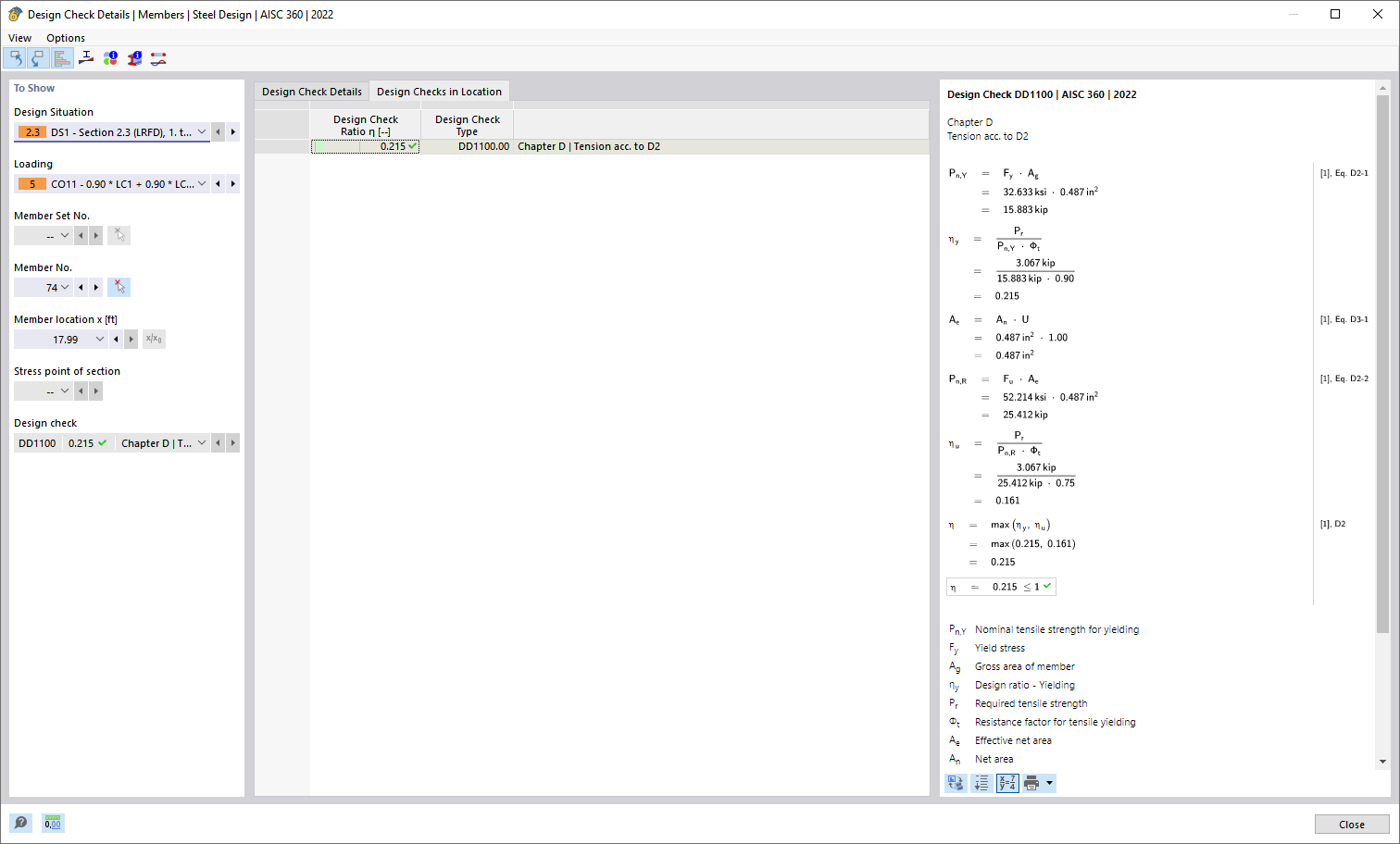Open the printer options dropdown arrow
Viewport: 1400px width, 844px height.
(1049, 784)
